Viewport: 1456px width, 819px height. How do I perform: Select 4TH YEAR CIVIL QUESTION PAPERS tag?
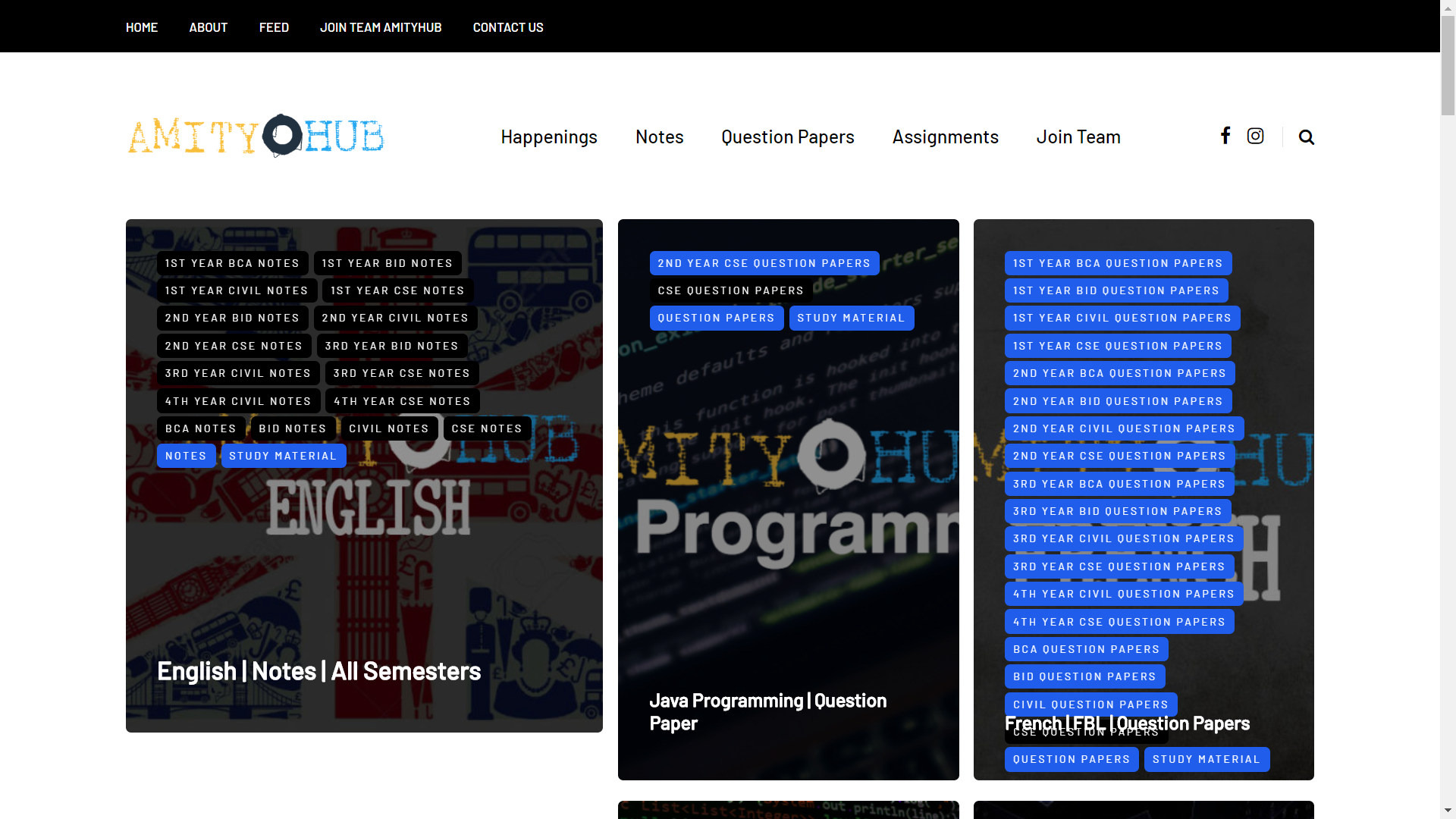point(1124,594)
